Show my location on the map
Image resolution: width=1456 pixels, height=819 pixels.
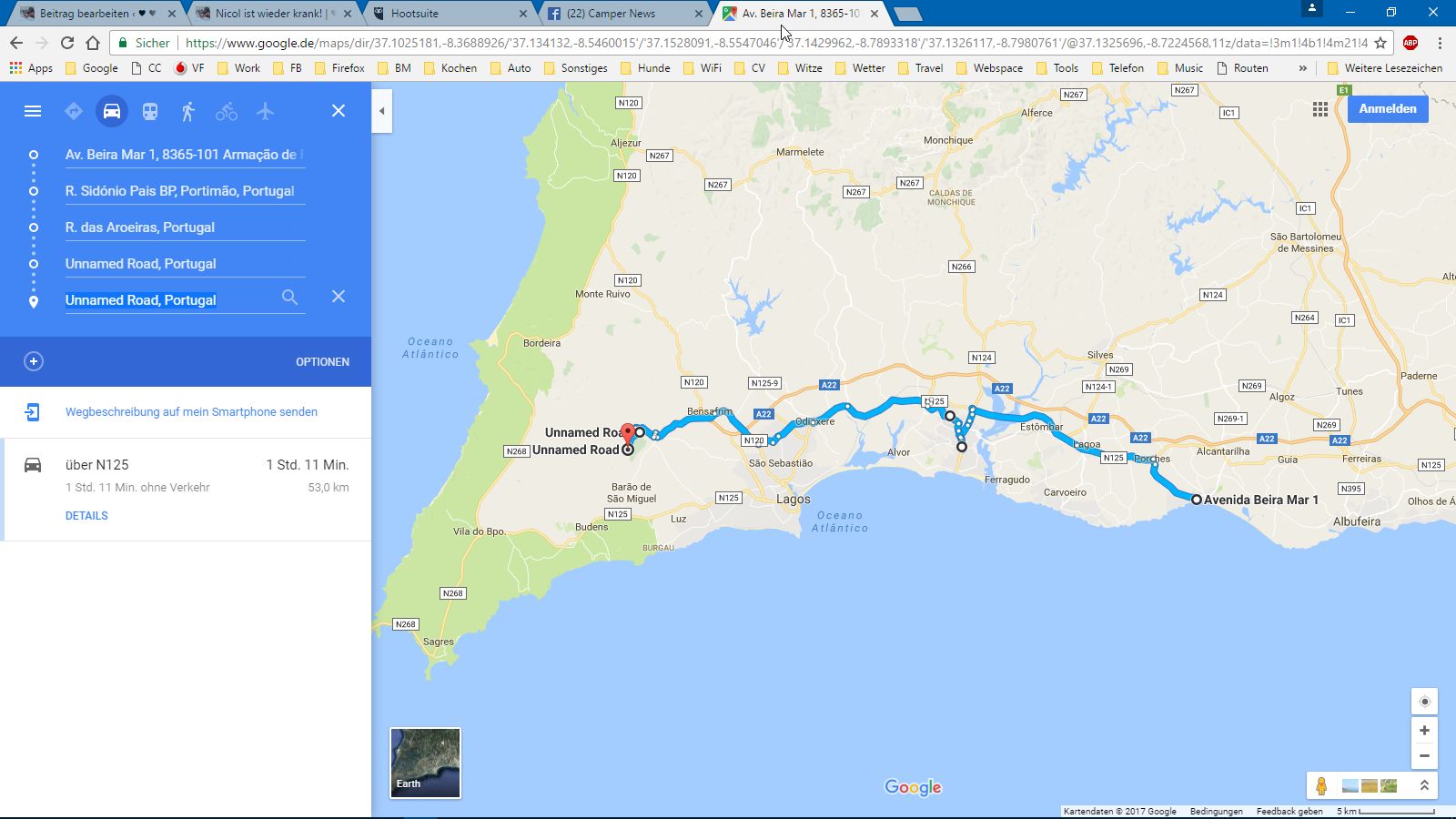[x=1425, y=702]
